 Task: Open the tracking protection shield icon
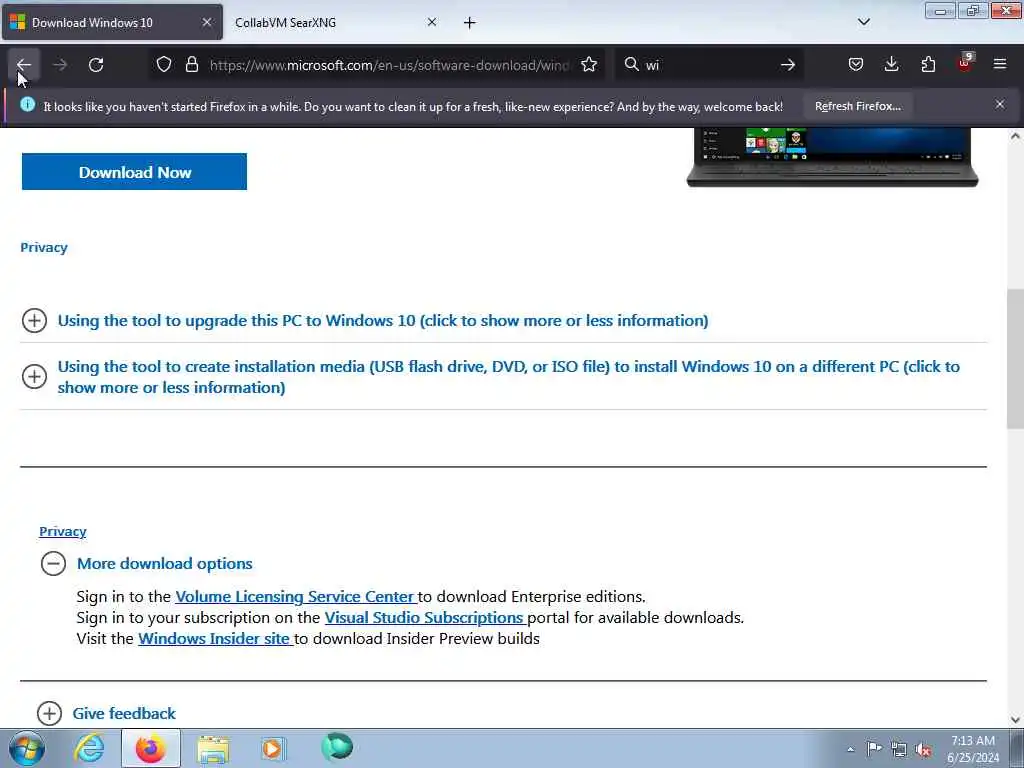pos(164,65)
